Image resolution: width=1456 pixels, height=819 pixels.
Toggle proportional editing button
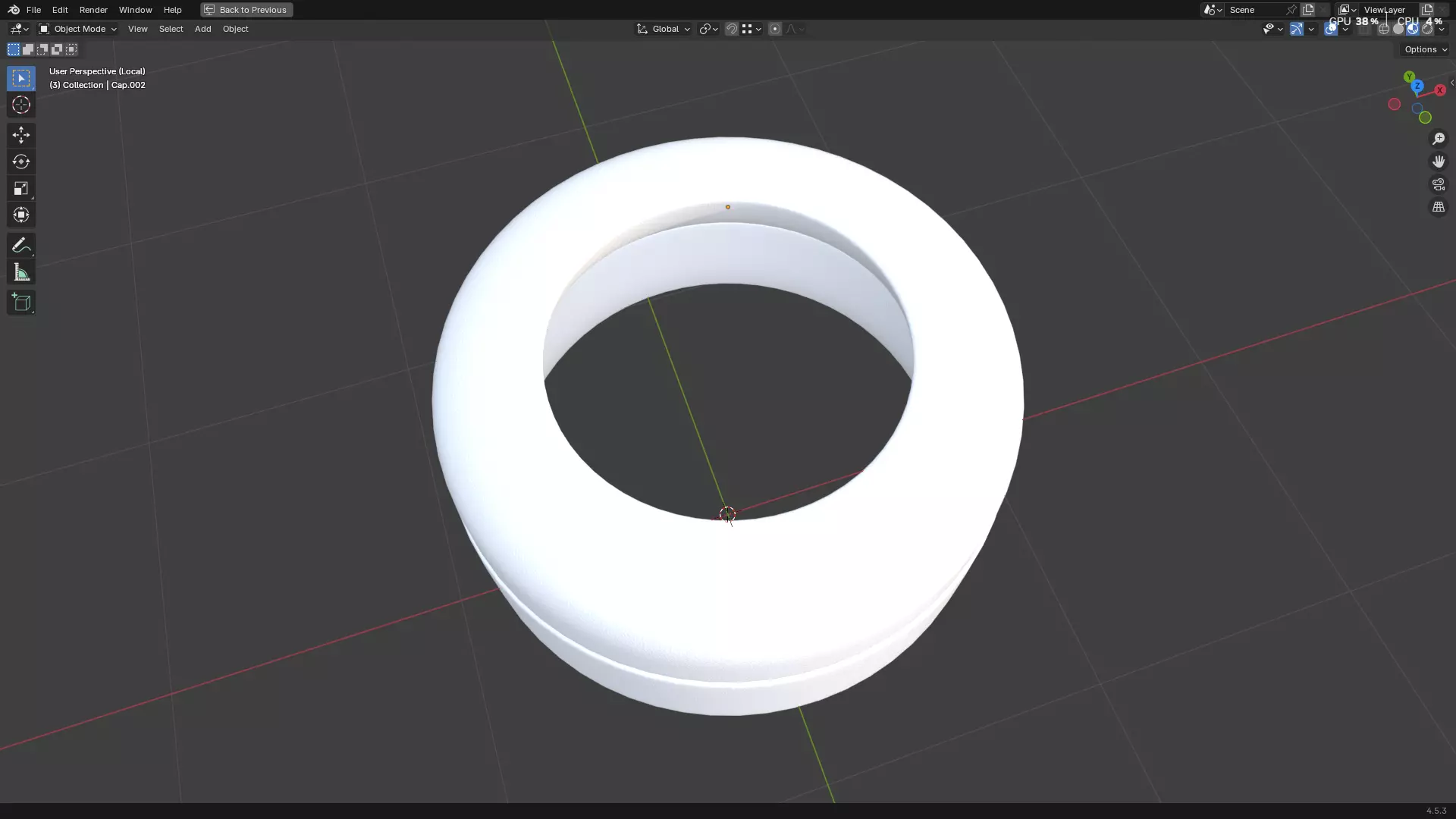tap(775, 29)
